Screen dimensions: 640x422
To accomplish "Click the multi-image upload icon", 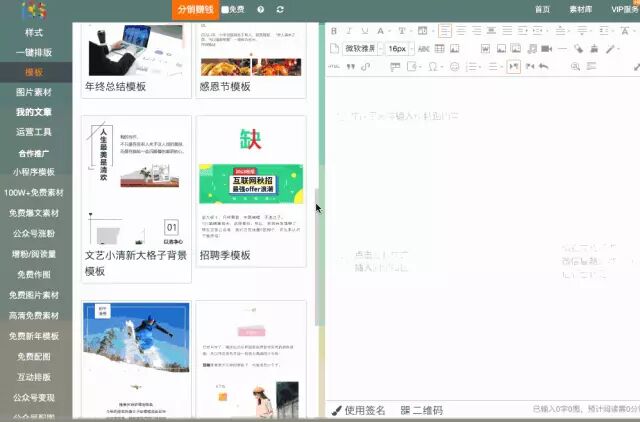I will [x=516, y=49].
